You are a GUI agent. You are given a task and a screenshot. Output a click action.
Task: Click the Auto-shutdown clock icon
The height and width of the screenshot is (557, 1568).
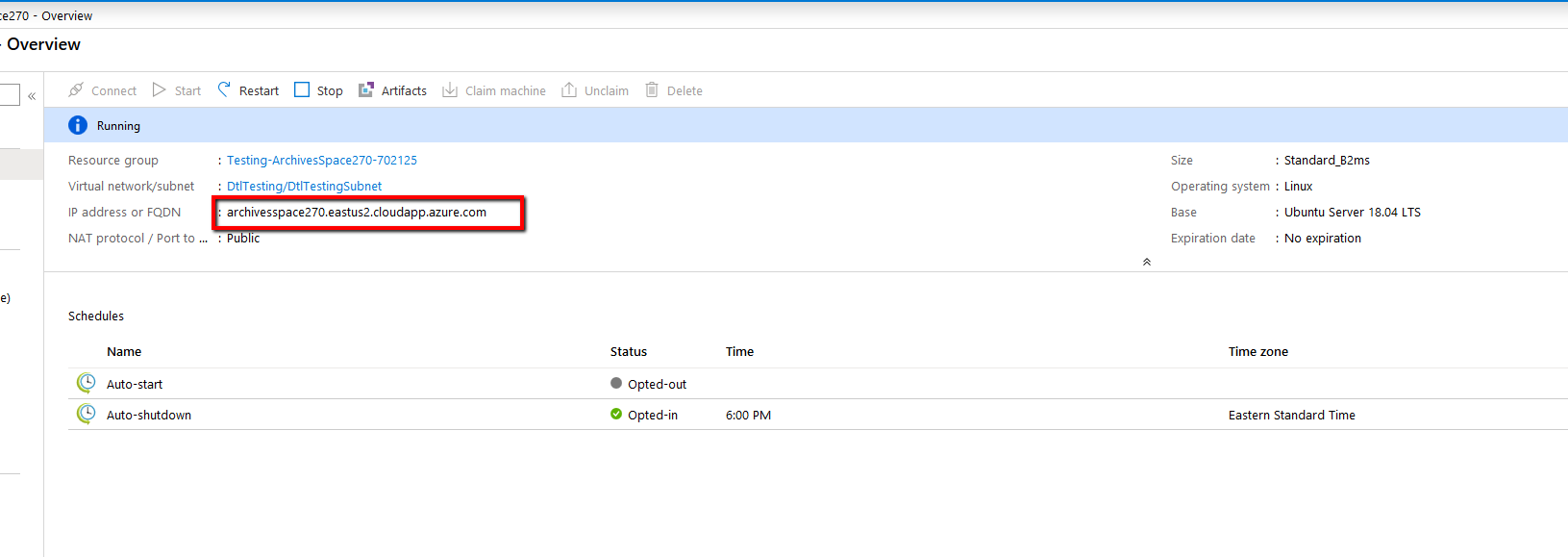click(x=87, y=414)
